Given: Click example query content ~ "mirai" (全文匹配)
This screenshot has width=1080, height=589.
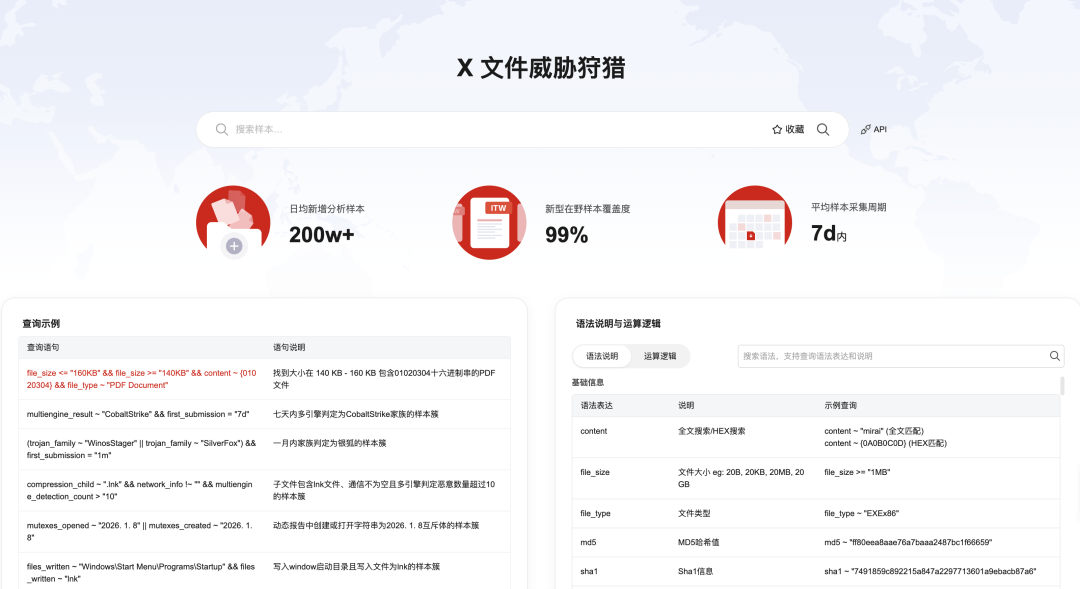Looking at the screenshot, I should click(874, 431).
